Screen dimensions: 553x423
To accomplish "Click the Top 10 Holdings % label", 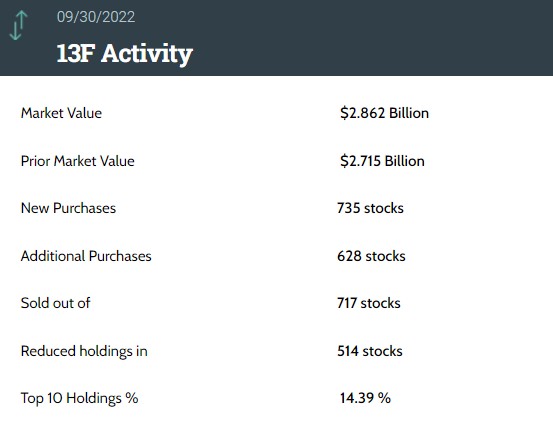I will click(x=79, y=398).
